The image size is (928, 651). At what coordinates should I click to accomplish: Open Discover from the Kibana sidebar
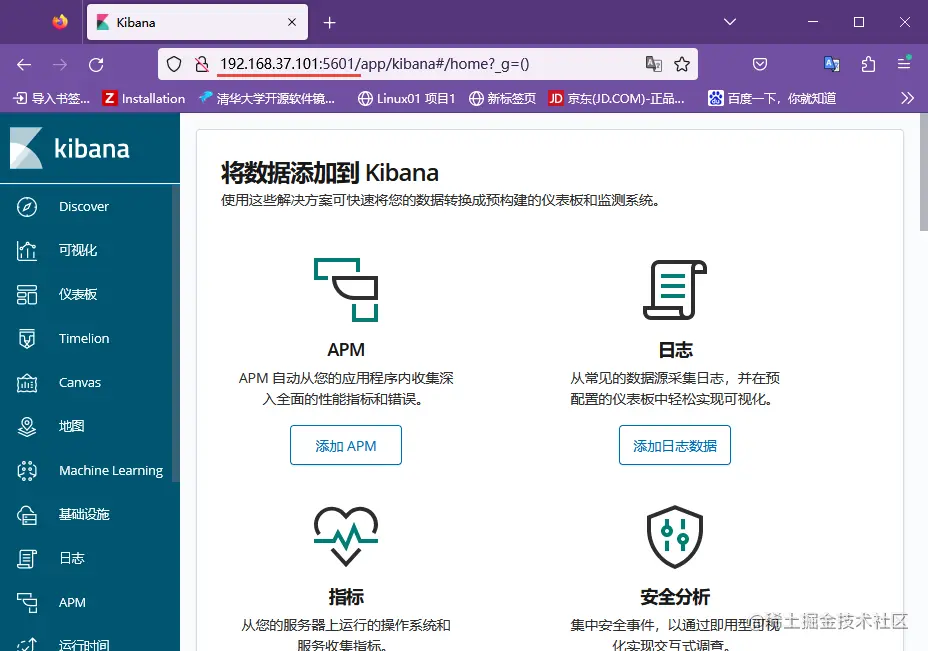click(x=84, y=206)
